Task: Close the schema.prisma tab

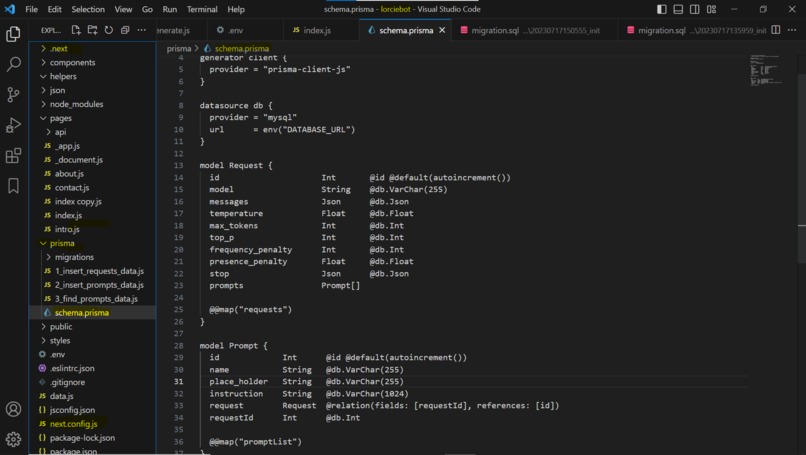Action: (442, 30)
